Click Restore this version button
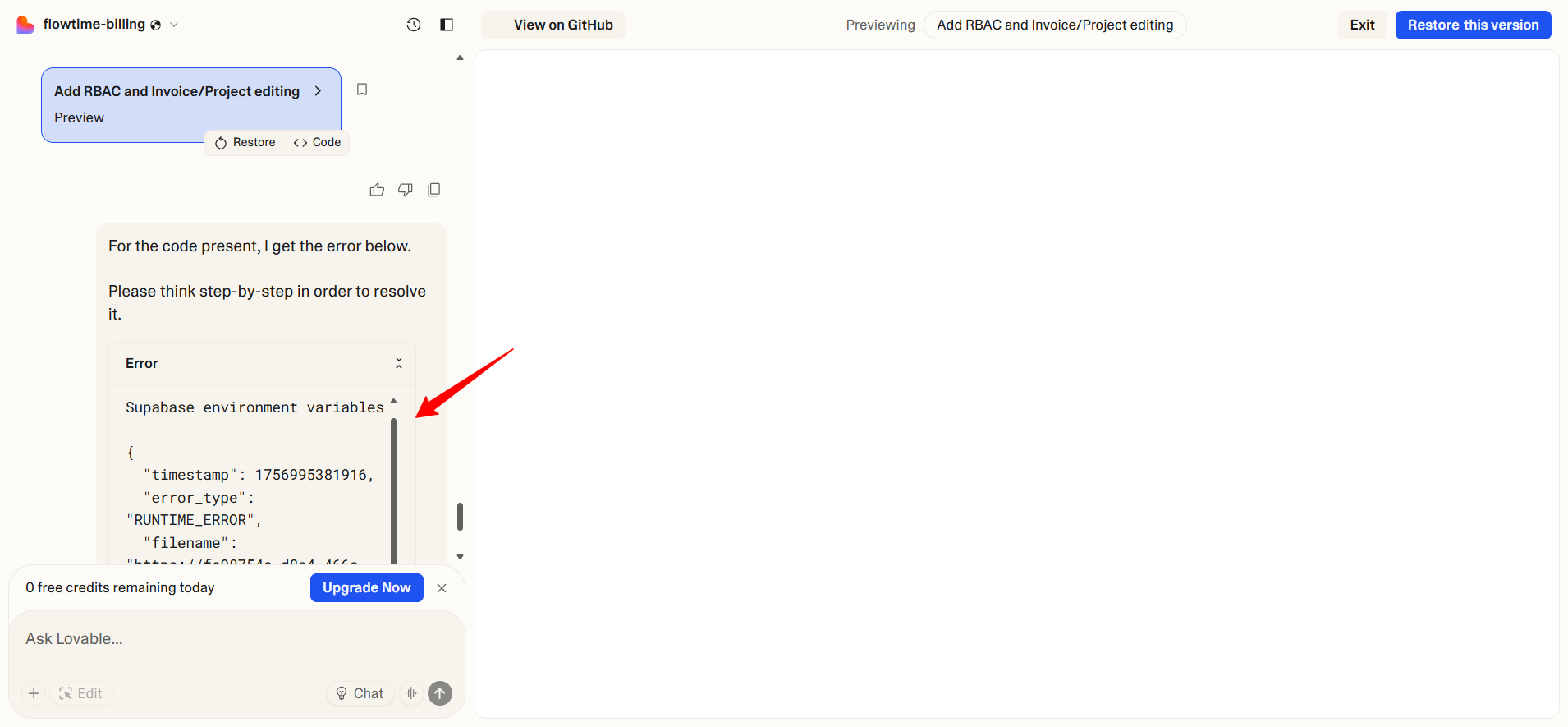This screenshot has width=1568, height=727. [x=1473, y=25]
